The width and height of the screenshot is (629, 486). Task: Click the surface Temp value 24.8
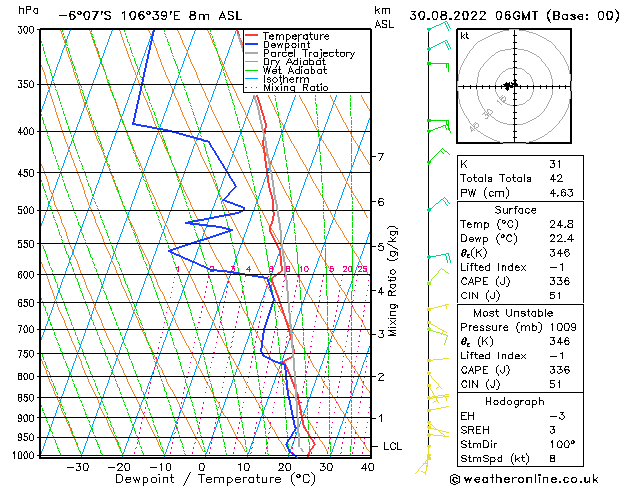click(561, 224)
